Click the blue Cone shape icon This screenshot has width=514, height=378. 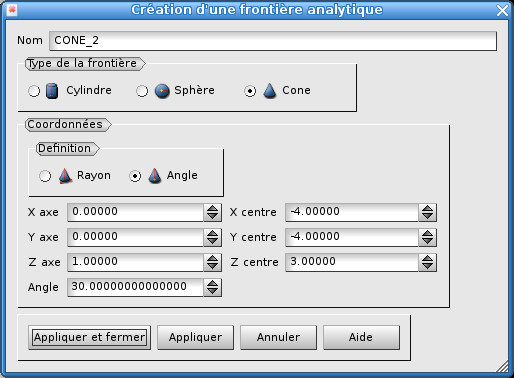pyautogui.click(x=270, y=90)
